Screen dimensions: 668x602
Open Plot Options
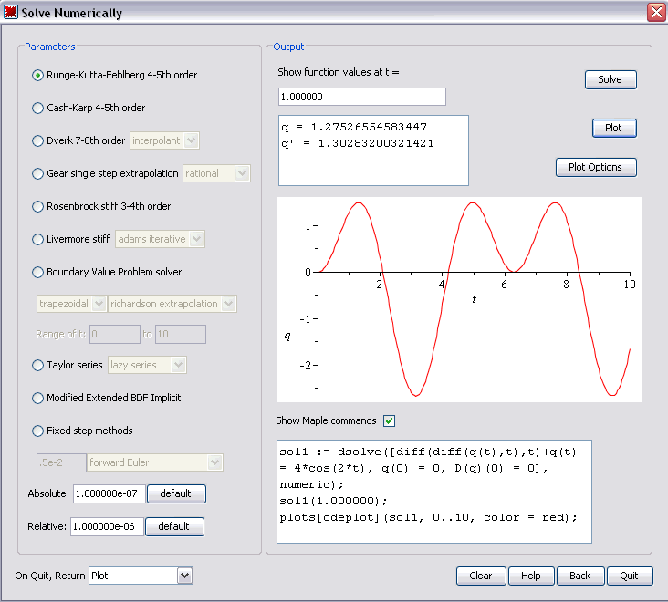(x=595, y=167)
